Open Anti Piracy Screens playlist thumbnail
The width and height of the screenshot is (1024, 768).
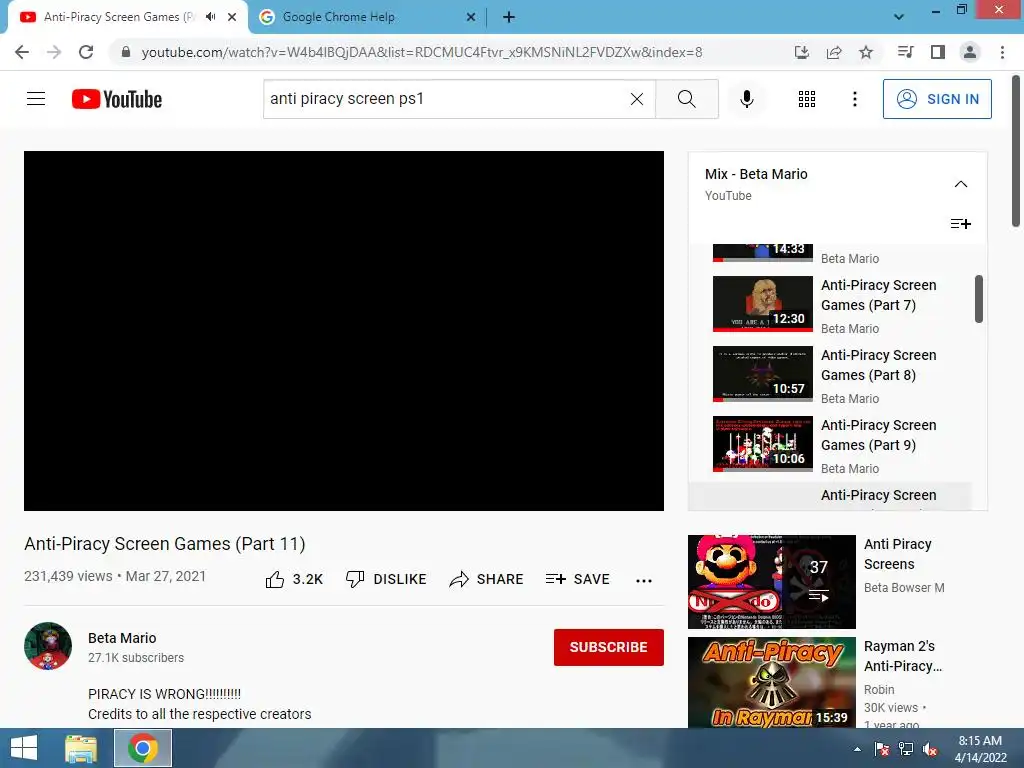click(771, 582)
